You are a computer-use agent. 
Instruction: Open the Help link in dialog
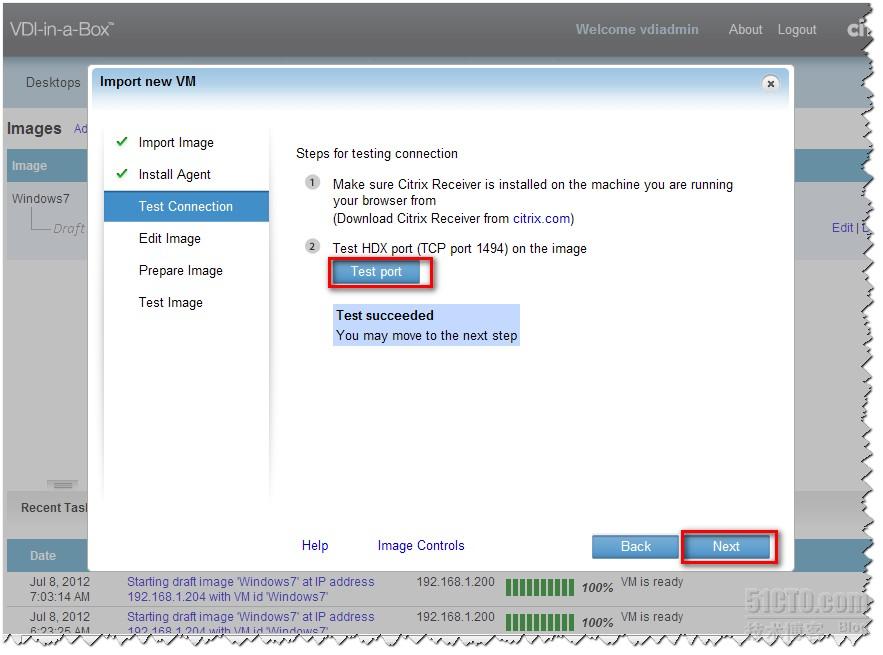pos(315,545)
